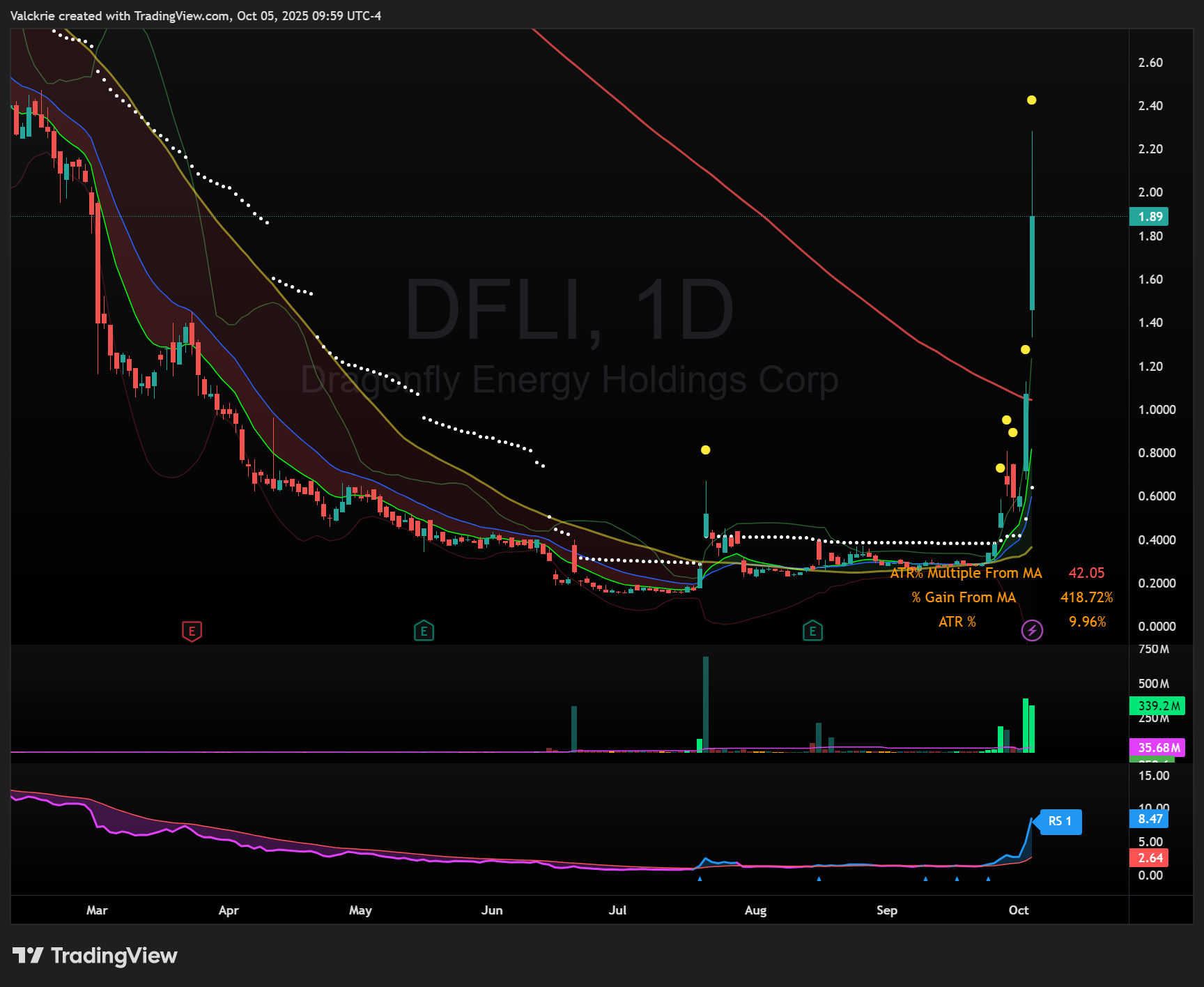Click the TradingView logo at the bottom

tap(95, 956)
